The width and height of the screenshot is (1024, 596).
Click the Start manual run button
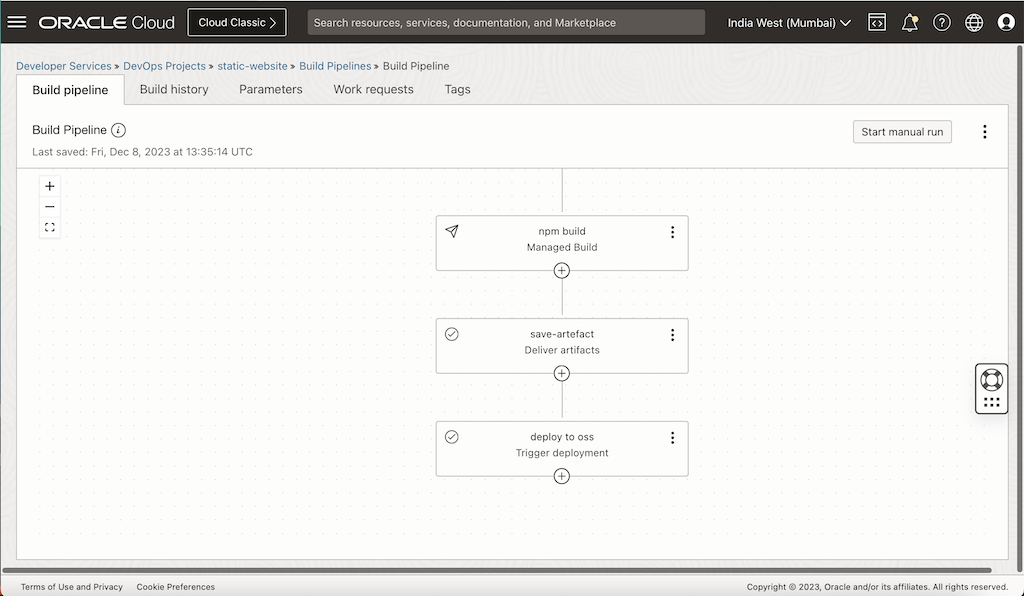[x=902, y=131]
